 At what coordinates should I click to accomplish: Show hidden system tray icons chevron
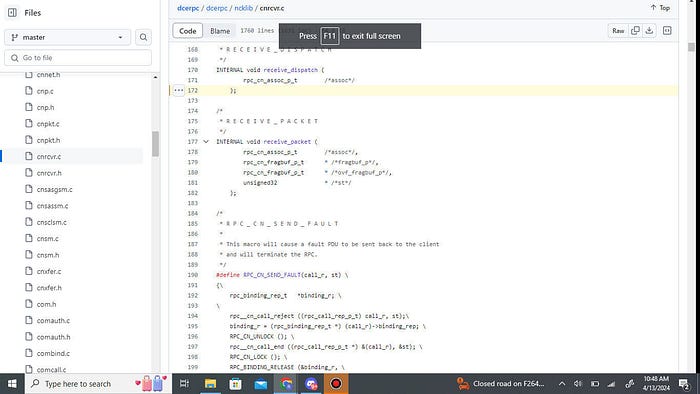(562, 384)
